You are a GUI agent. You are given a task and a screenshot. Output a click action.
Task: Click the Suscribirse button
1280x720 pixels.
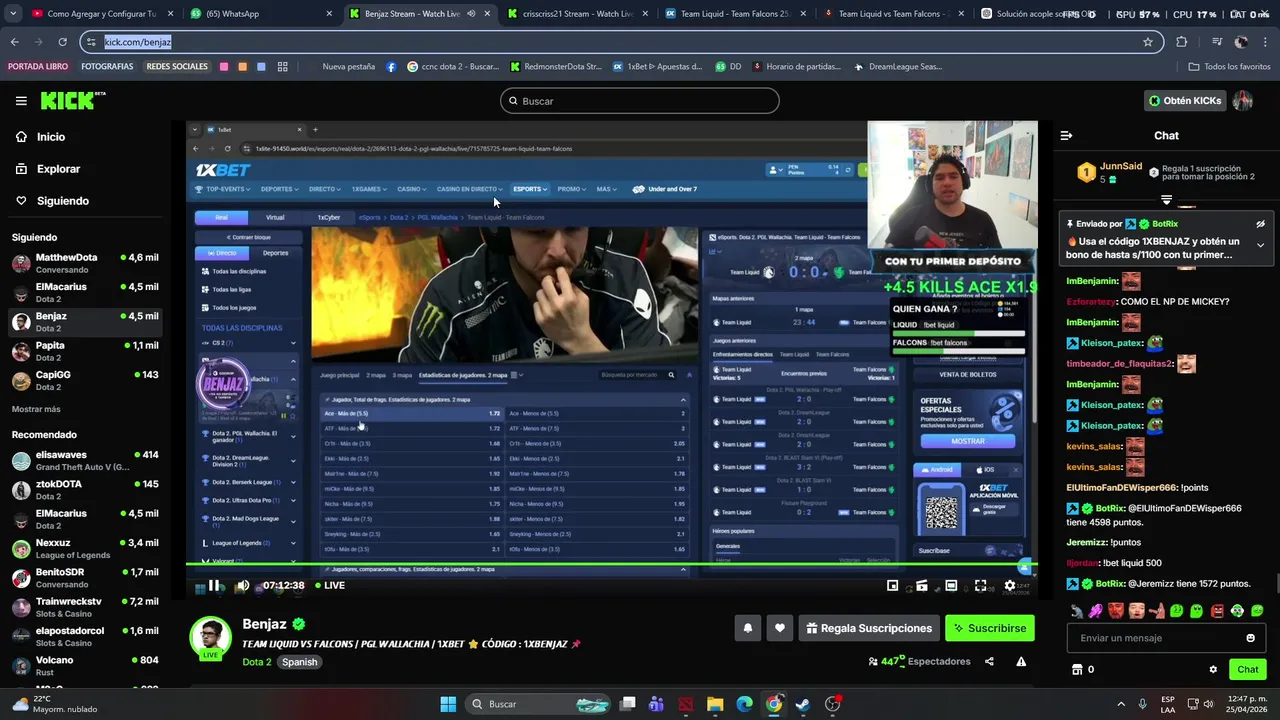(989, 628)
